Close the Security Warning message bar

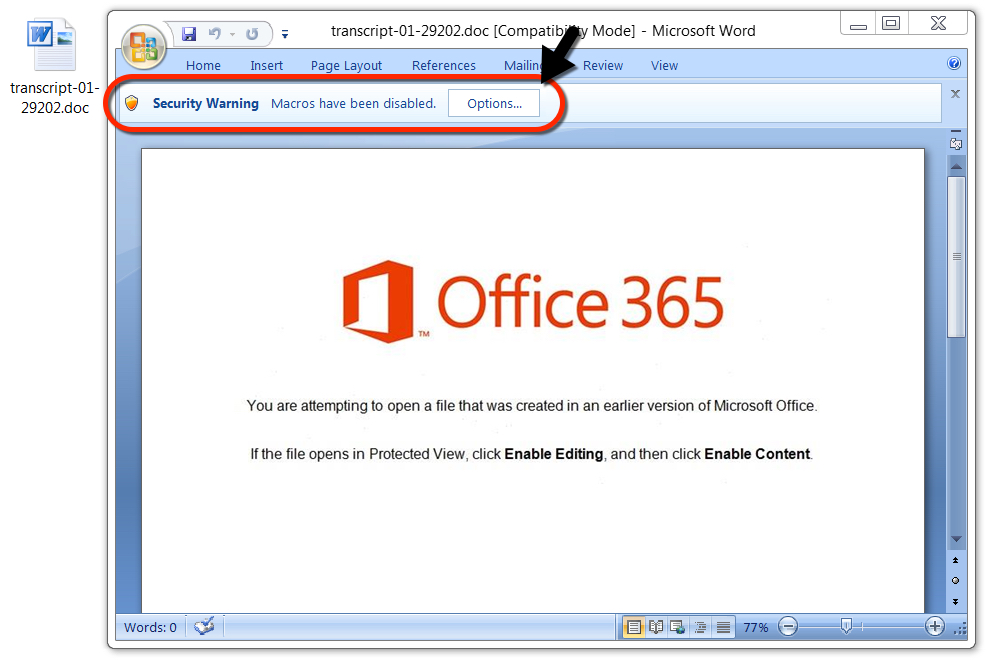(955, 94)
